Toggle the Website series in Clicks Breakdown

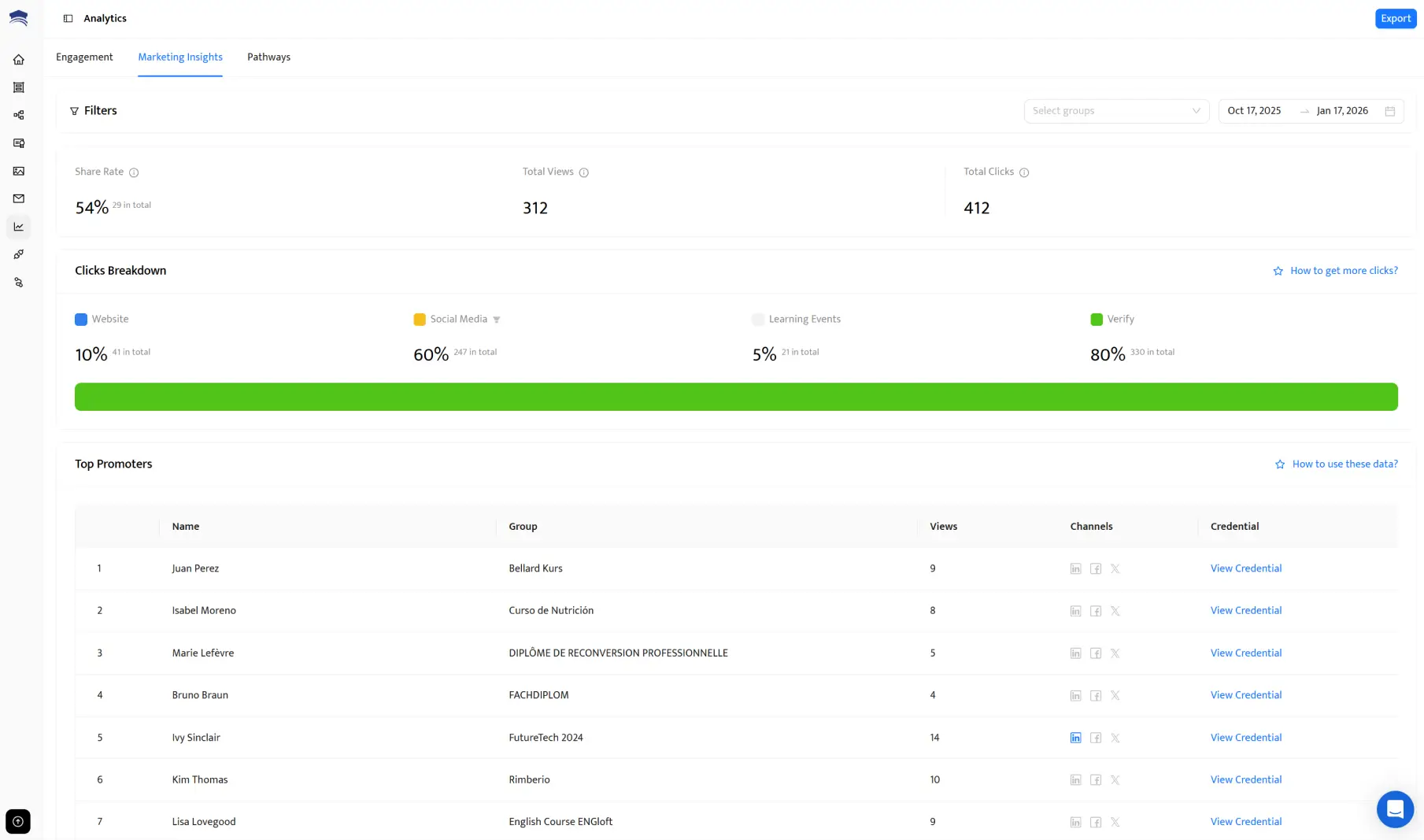click(x=81, y=319)
